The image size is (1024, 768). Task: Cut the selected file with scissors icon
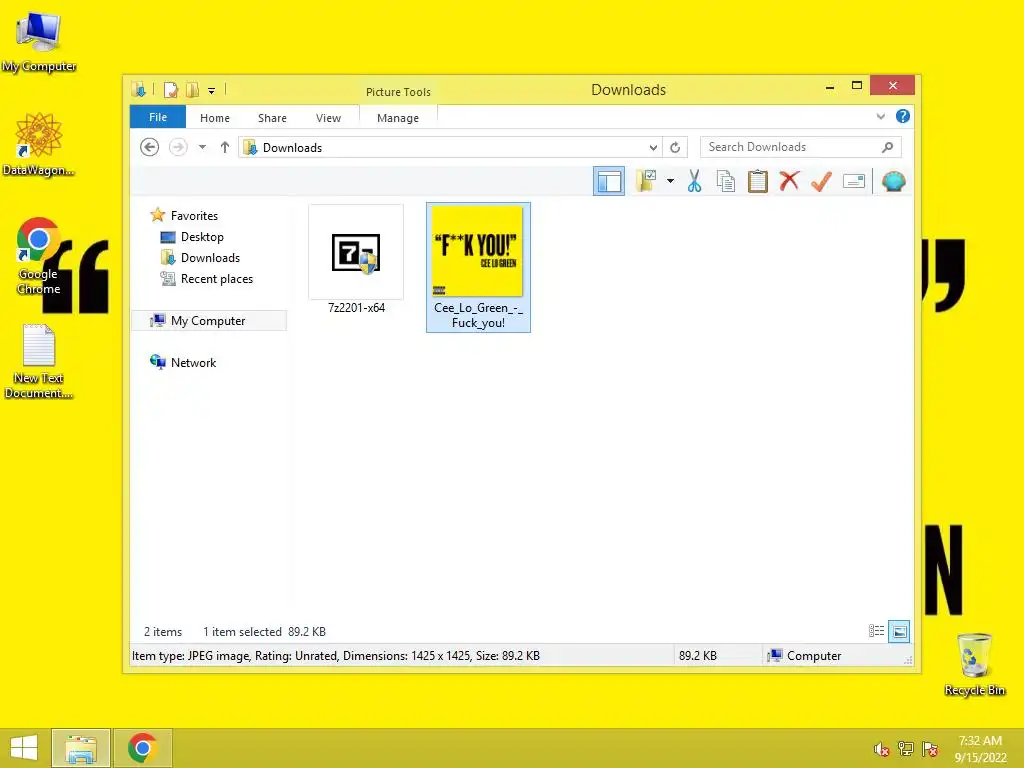[694, 181]
